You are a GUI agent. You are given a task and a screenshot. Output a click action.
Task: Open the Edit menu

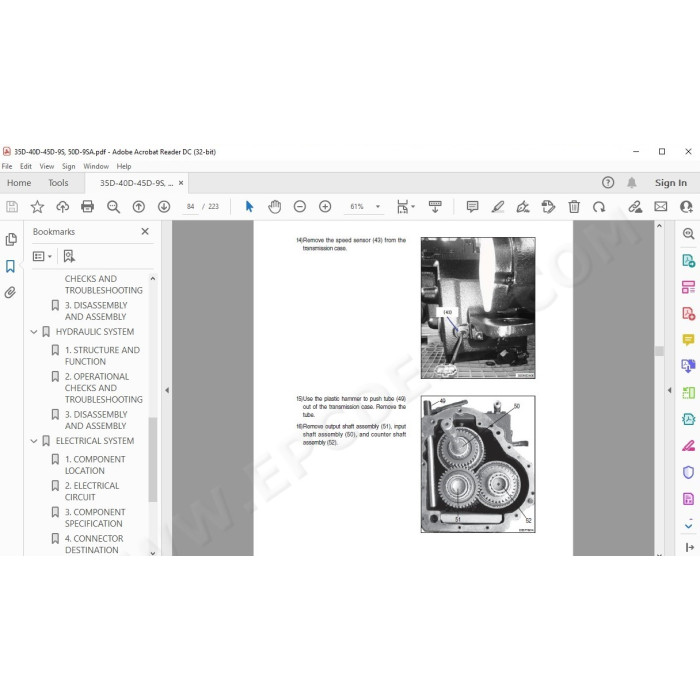pyautogui.click(x=26, y=166)
